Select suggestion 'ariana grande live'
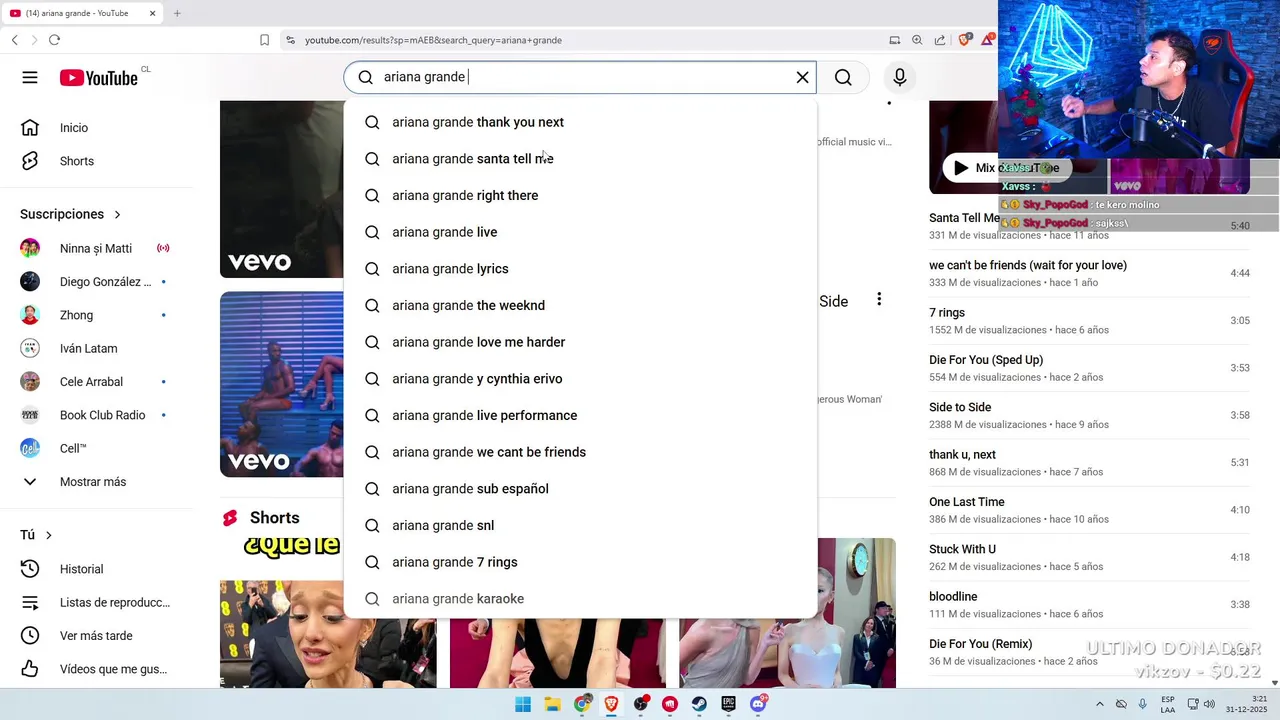This screenshot has height=720, width=1280. click(x=580, y=232)
